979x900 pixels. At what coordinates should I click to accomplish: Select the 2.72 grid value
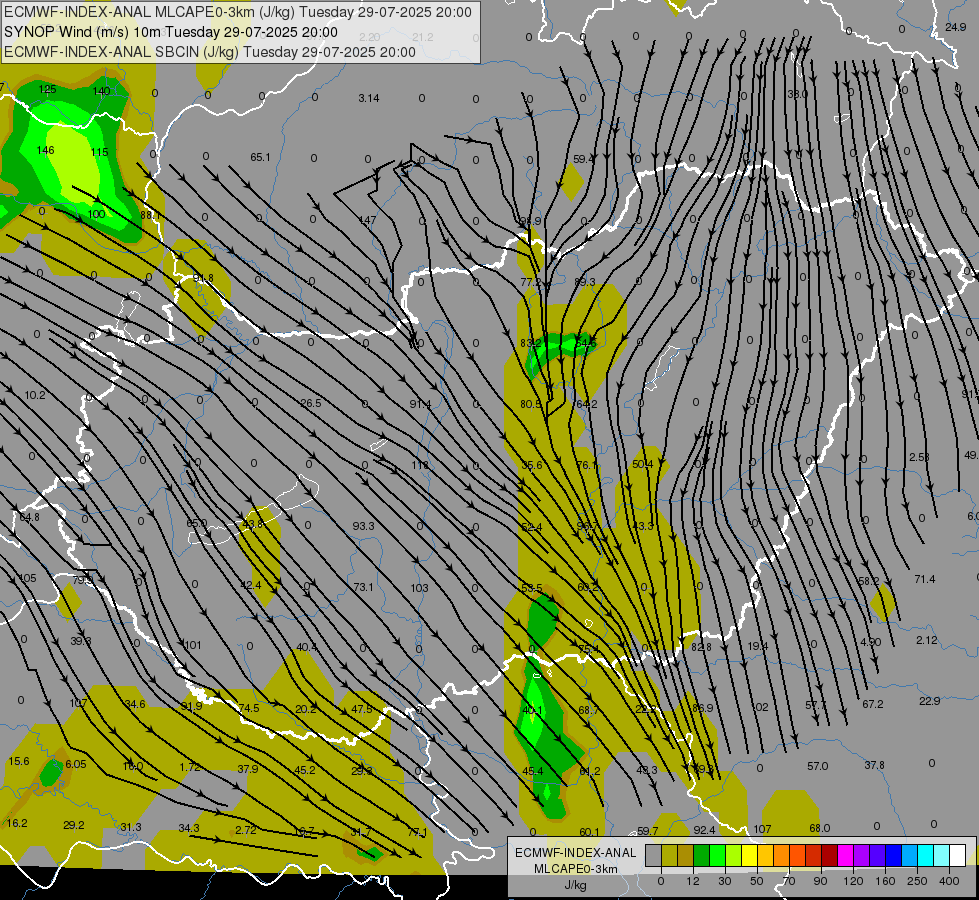click(x=245, y=830)
